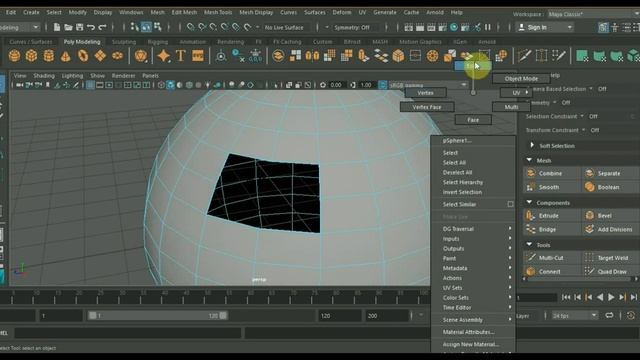The width and height of the screenshot is (640, 360).
Task: Click the animation end field showing 200
Action: 387,316
